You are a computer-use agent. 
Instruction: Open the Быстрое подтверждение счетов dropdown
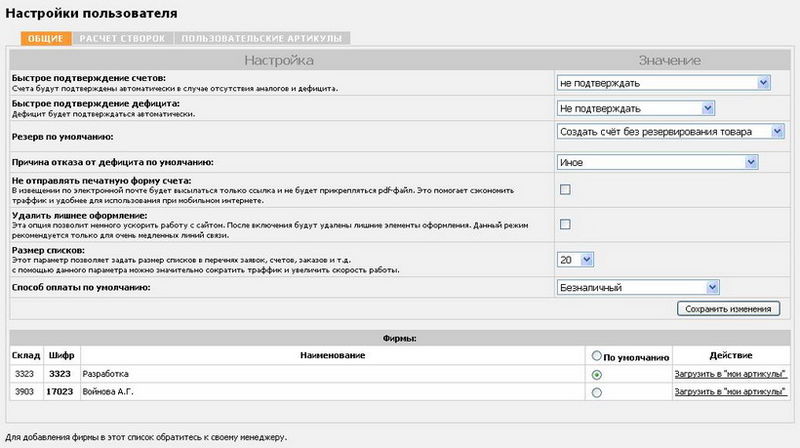(x=663, y=82)
